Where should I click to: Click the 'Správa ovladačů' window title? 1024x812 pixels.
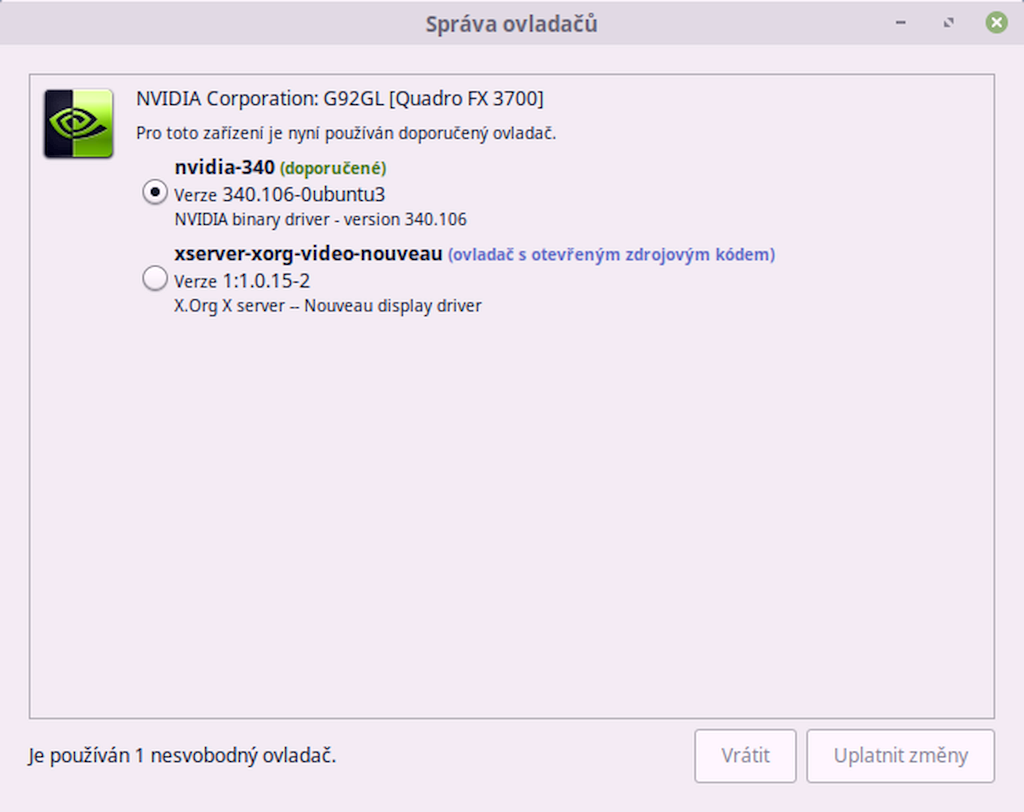[x=511, y=24]
